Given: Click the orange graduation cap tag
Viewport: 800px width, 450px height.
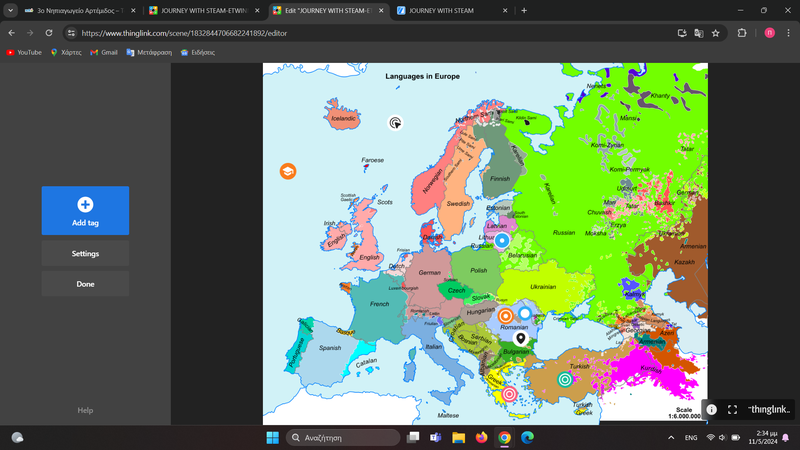Looking at the screenshot, I should [287, 171].
